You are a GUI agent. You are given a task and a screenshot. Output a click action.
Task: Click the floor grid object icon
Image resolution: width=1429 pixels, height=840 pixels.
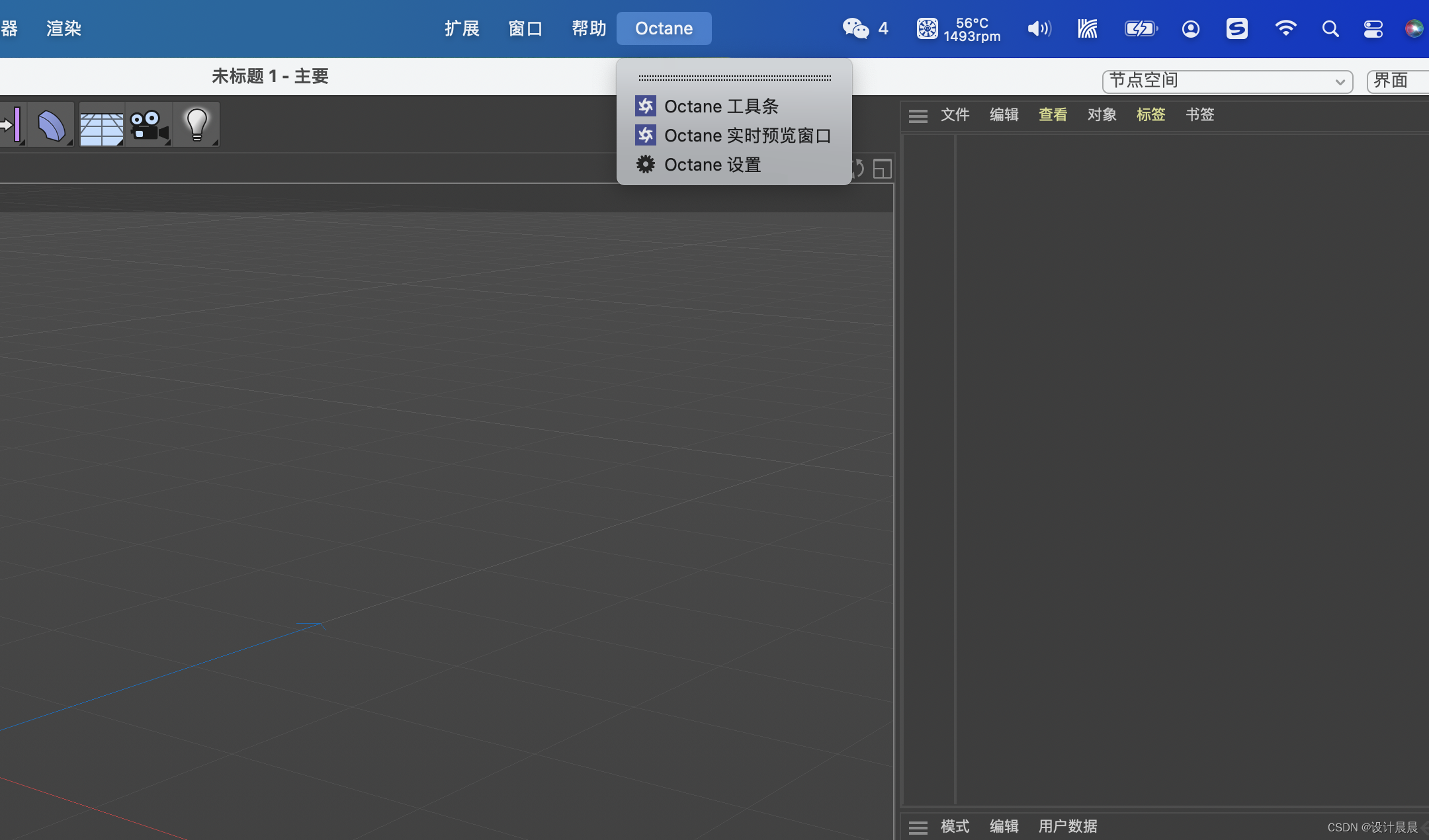point(101,126)
